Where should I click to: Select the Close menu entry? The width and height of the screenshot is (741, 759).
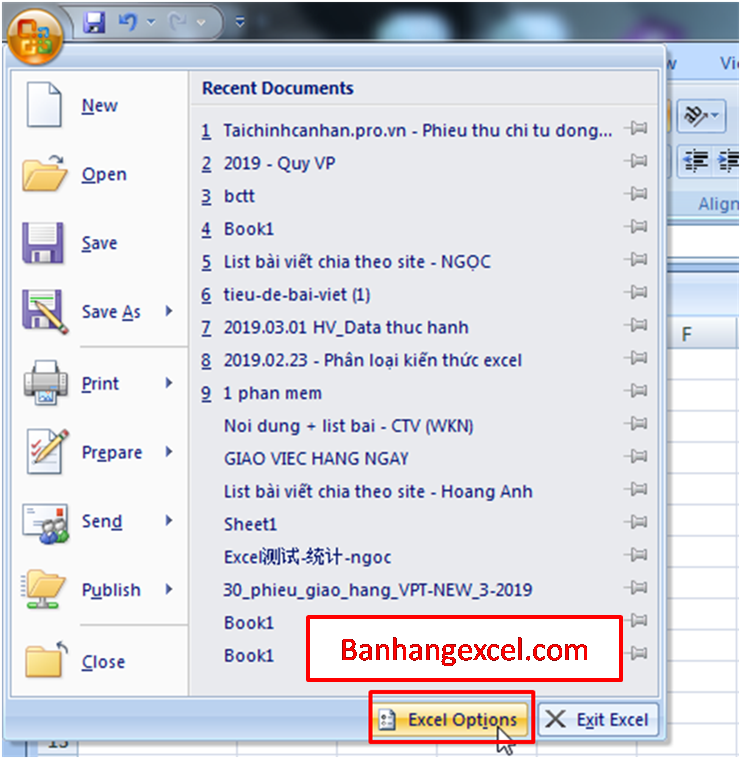103,662
